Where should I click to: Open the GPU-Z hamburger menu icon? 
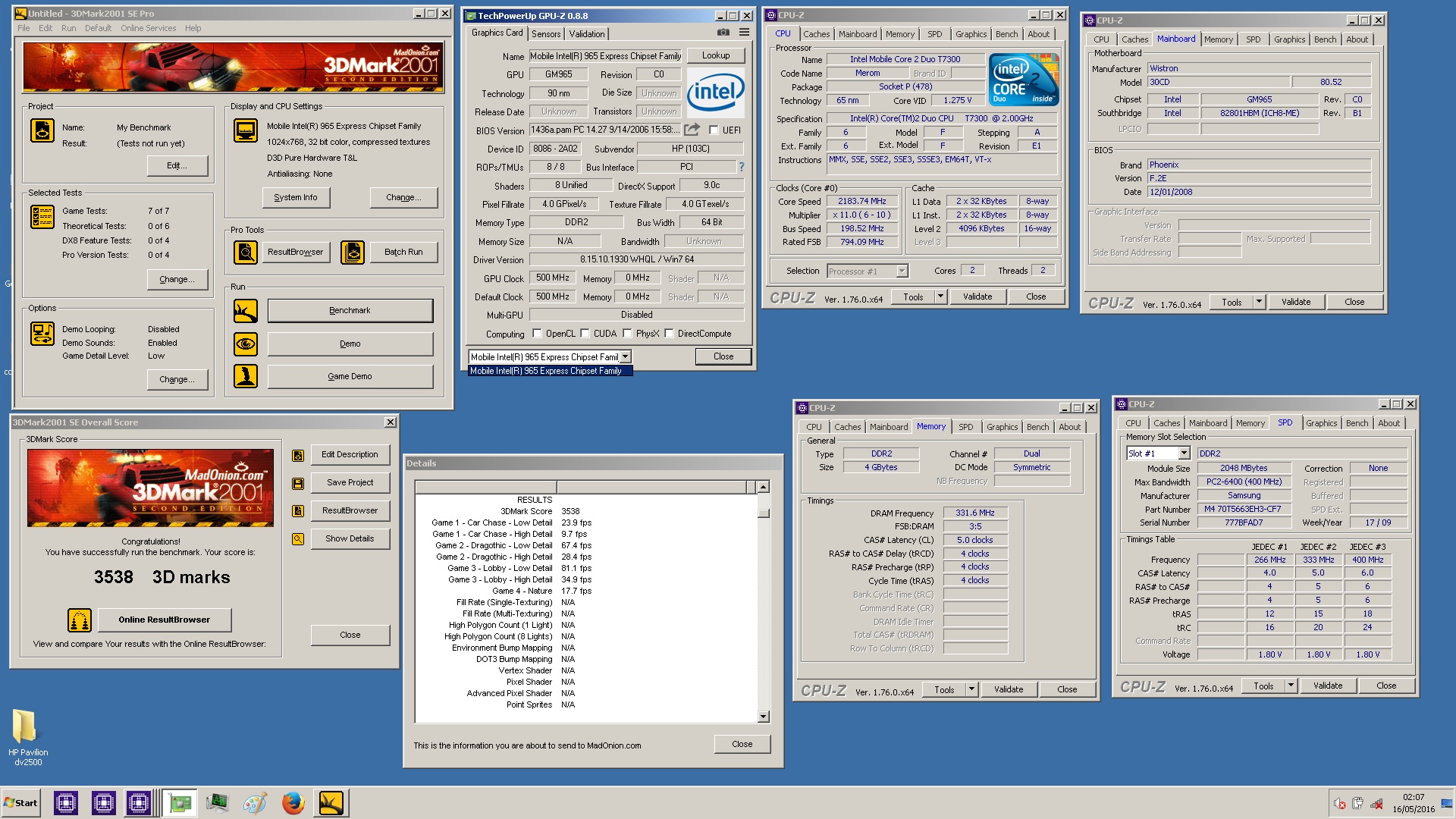[x=745, y=33]
